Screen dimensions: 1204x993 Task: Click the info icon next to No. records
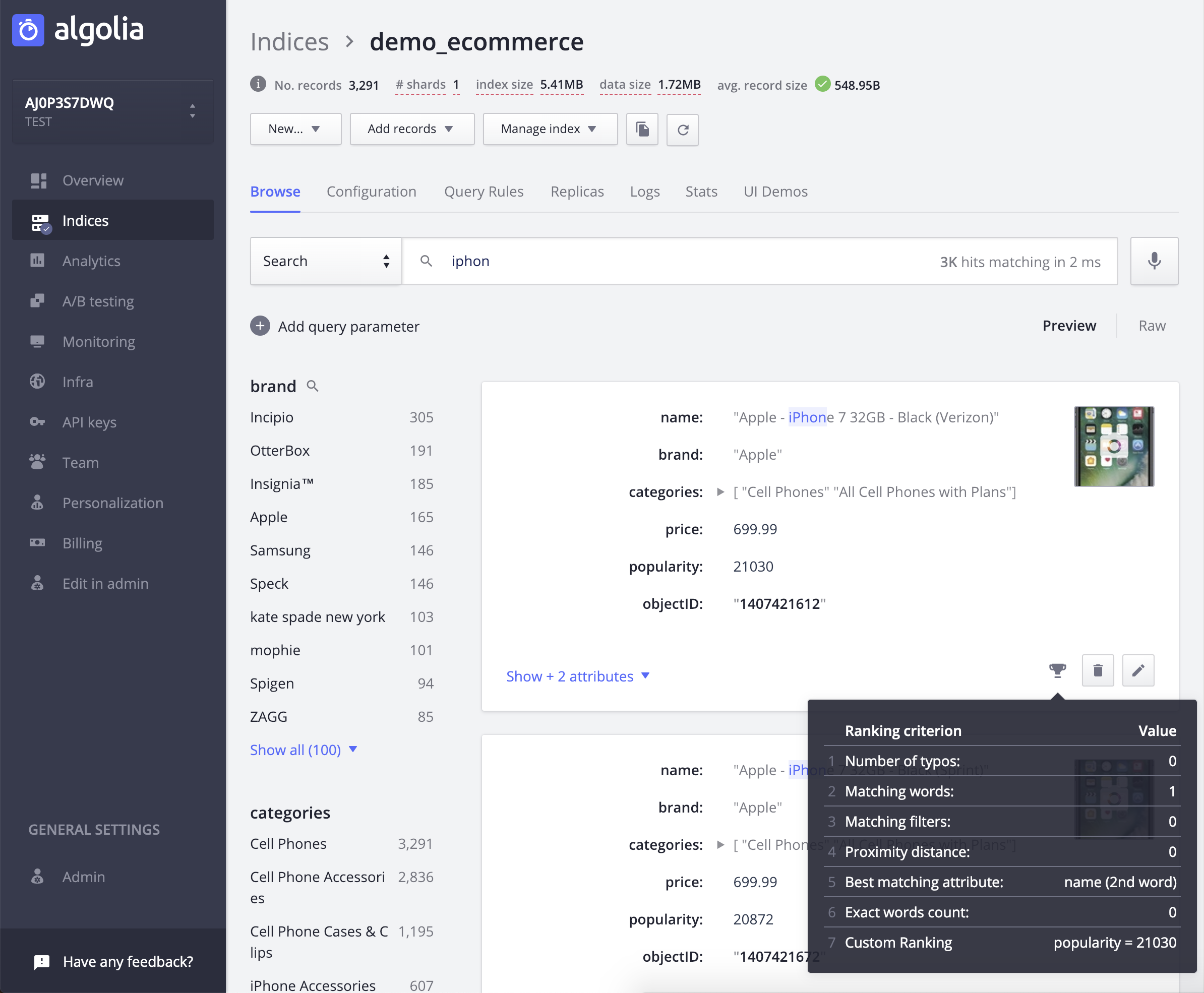tap(258, 84)
